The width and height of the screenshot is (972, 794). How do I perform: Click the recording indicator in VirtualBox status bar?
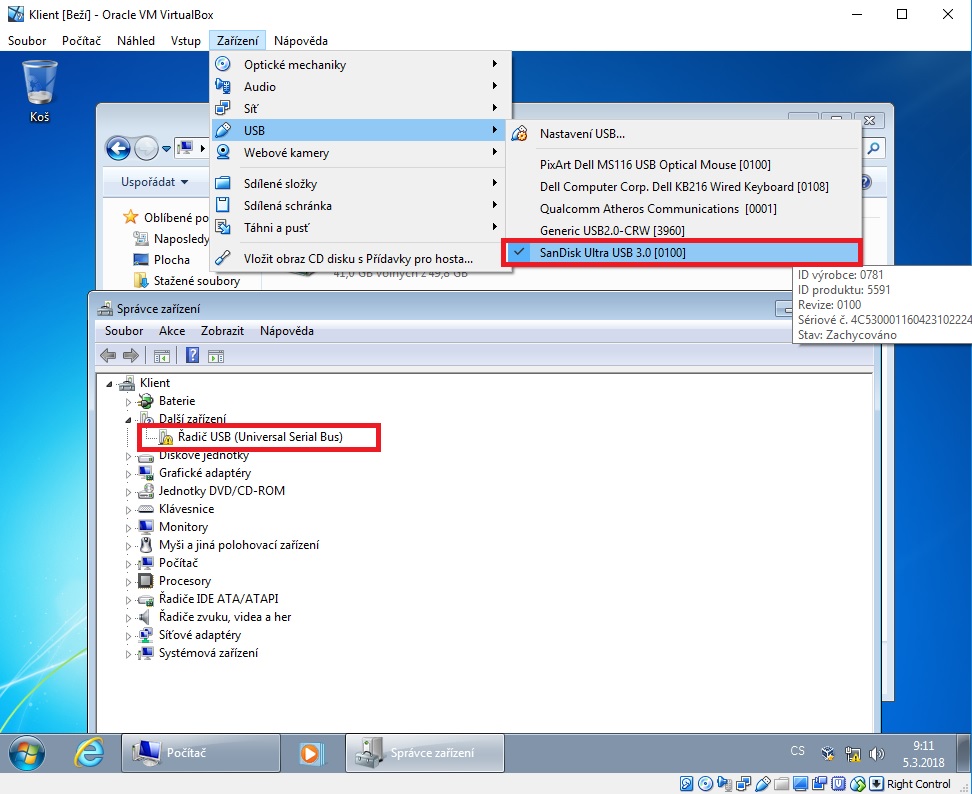pos(820,784)
